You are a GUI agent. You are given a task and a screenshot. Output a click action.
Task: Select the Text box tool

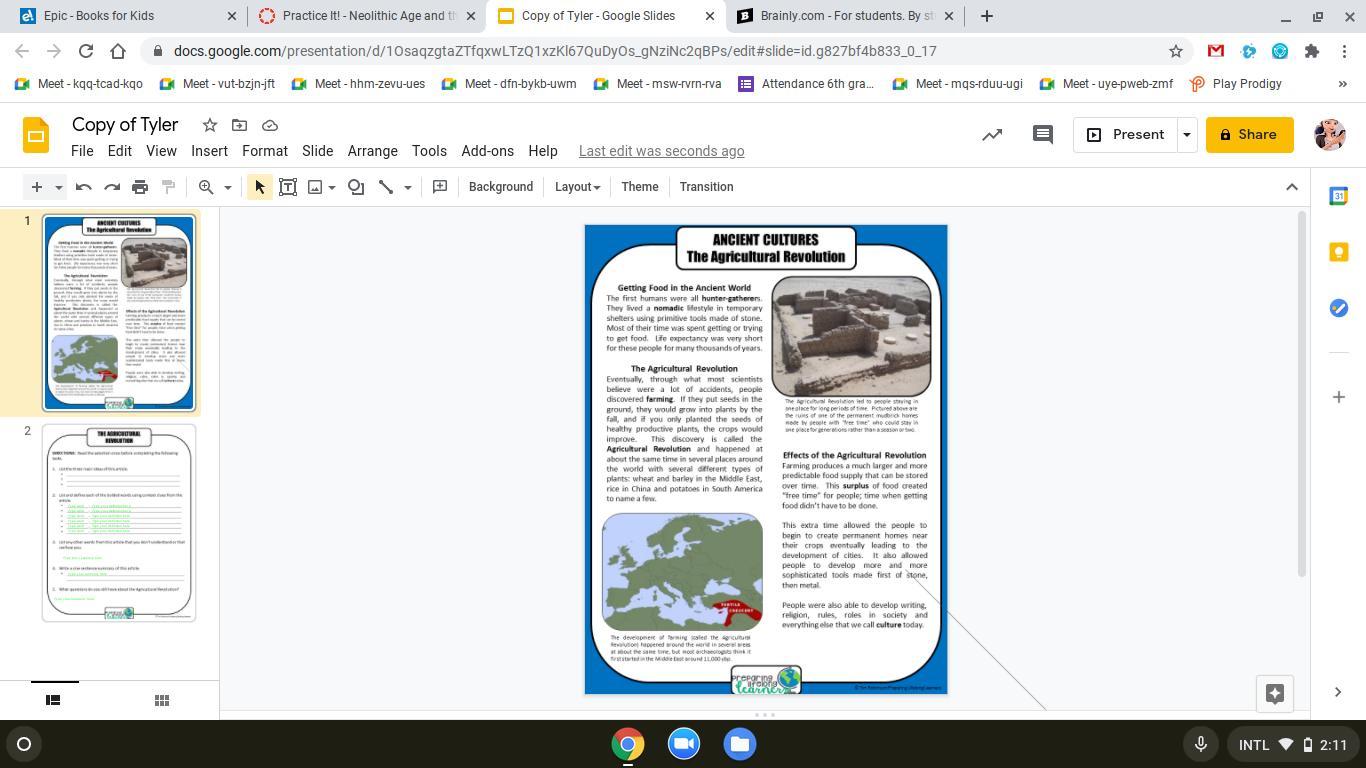coord(288,187)
